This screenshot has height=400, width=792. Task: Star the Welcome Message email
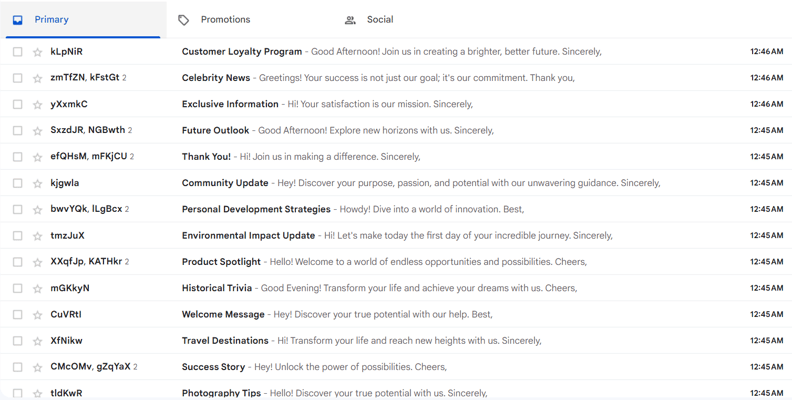pyautogui.click(x=38, y=315)
